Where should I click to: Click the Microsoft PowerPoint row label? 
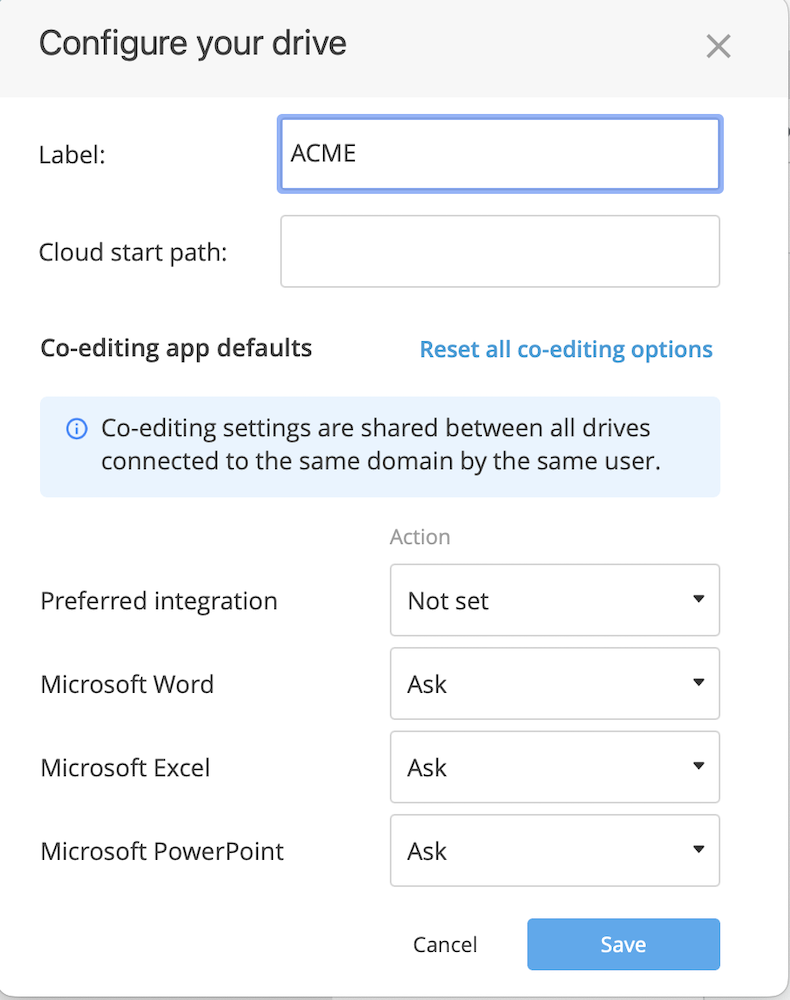click(162, 851)
